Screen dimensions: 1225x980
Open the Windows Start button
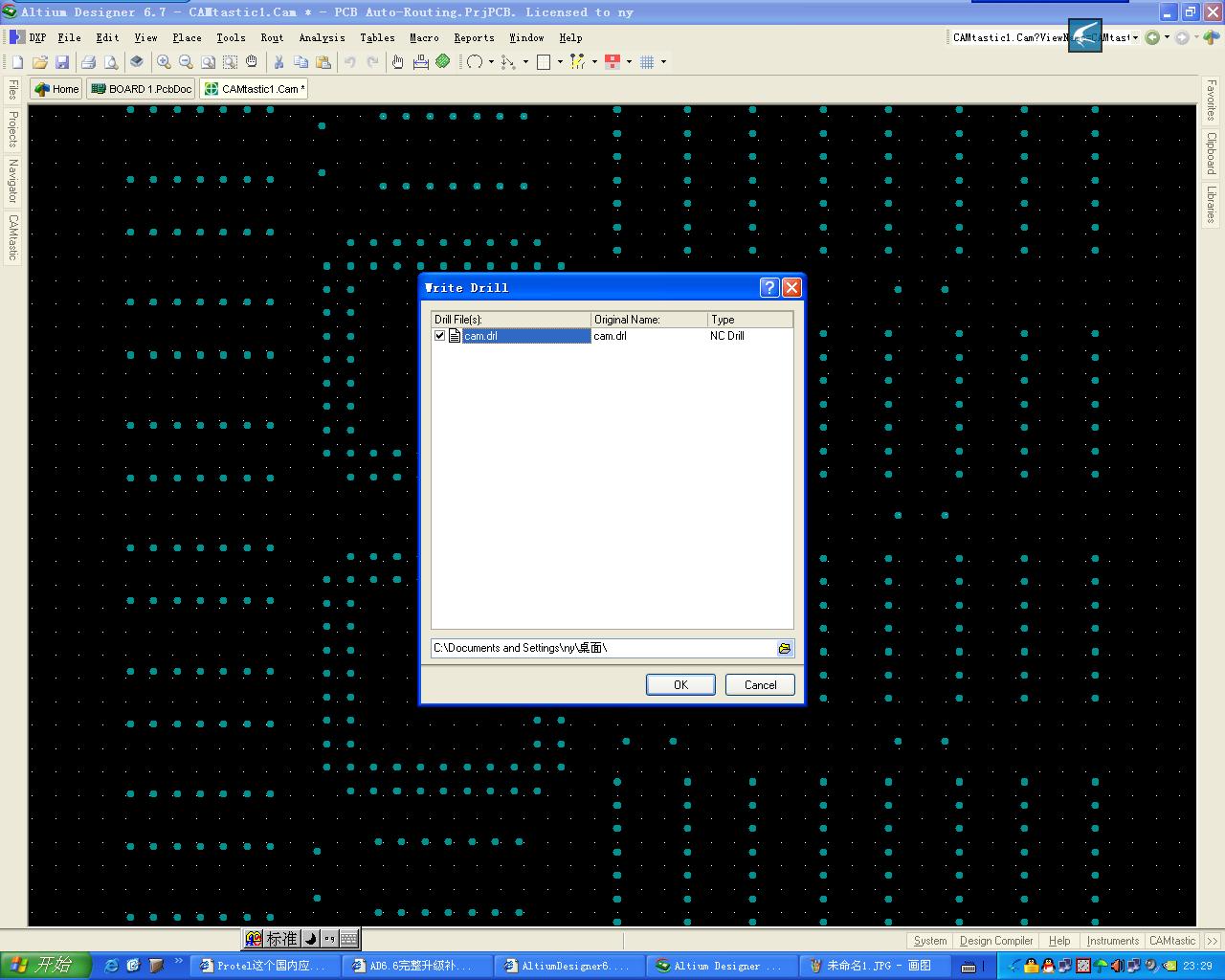point(46,966)
